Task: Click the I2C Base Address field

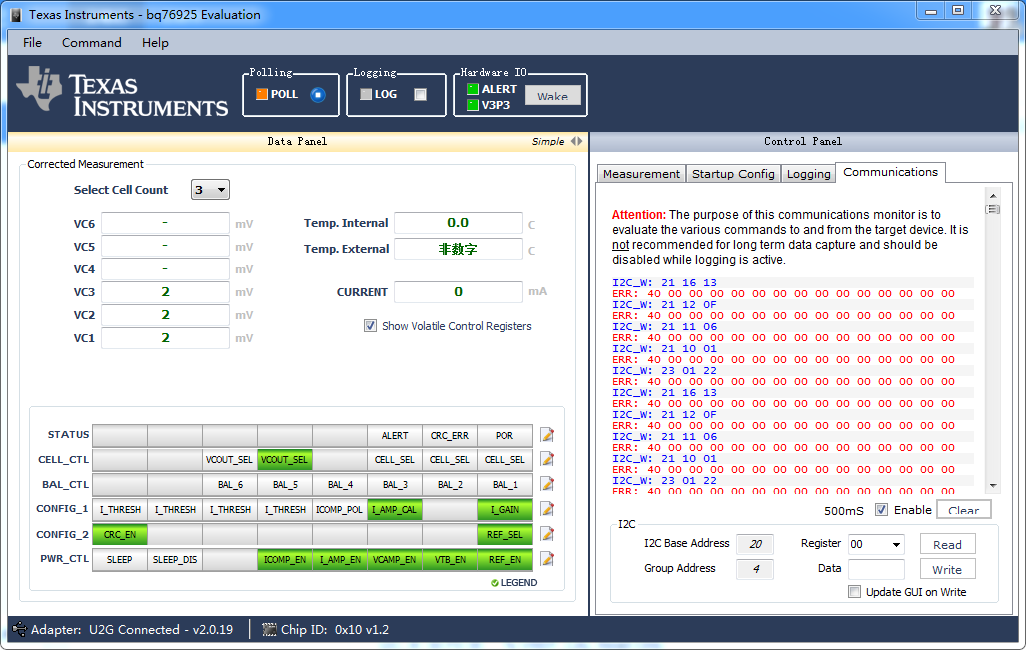Action: pyautogui.click(x=754, y=544)
